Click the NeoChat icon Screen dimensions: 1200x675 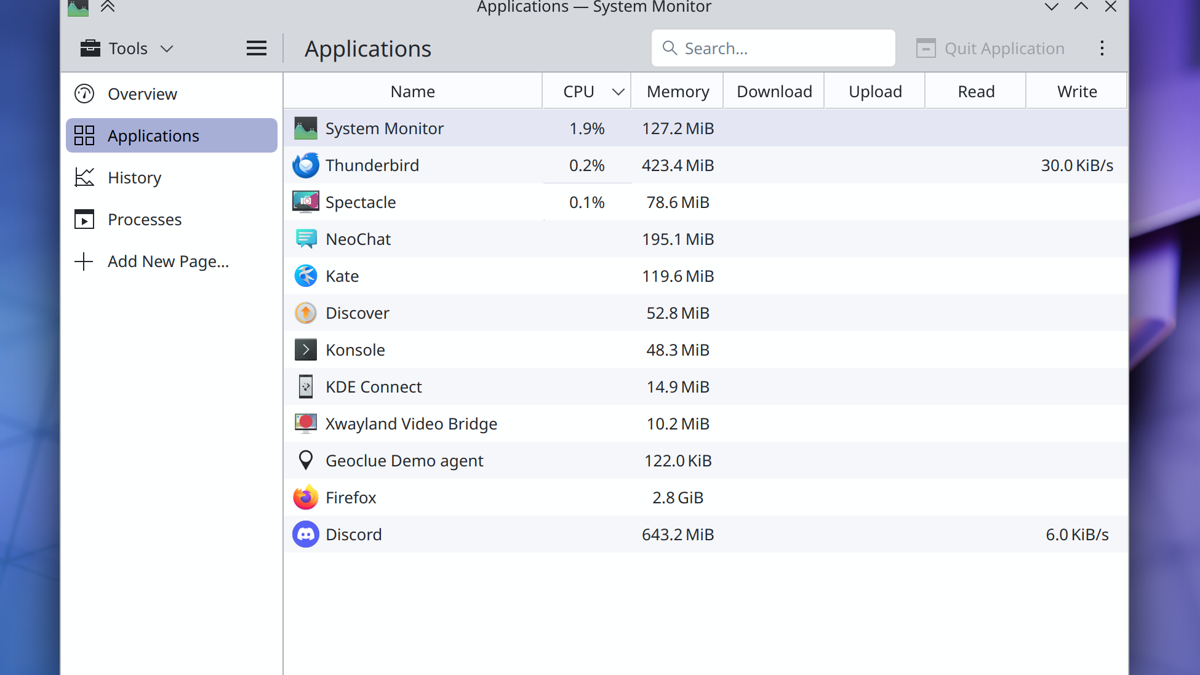pos(306,239)
